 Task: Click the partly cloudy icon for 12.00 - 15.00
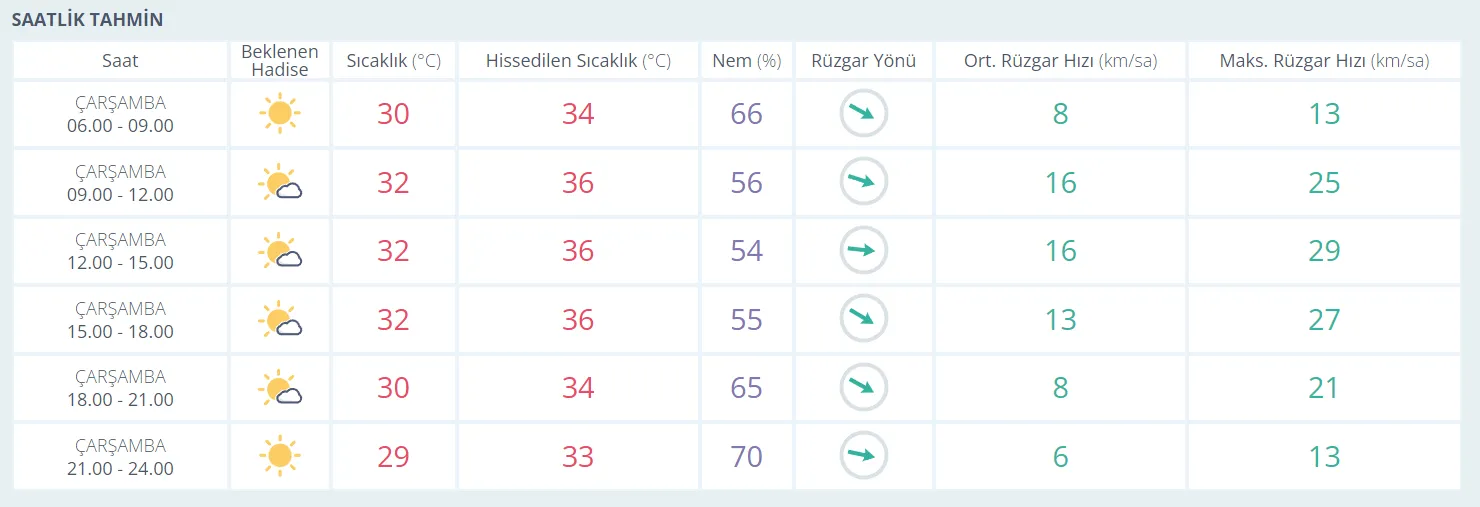(x=279, y=251)
